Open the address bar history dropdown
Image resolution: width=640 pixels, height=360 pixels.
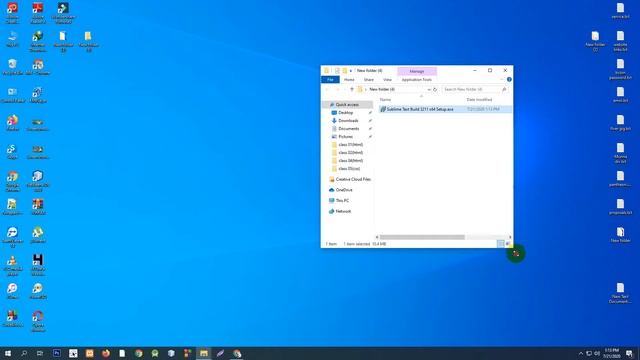tap(429, 89)
